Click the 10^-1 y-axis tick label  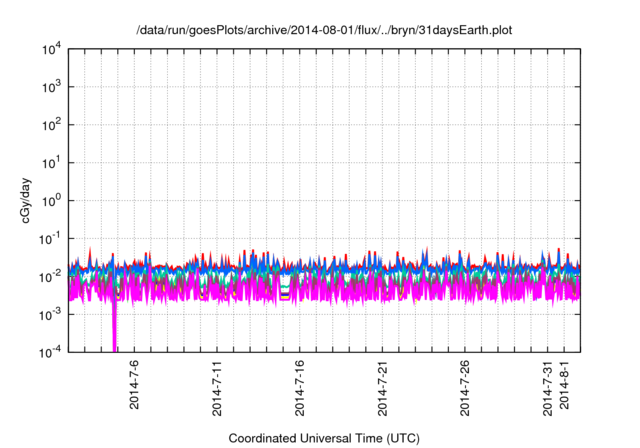tap(52, 238)
